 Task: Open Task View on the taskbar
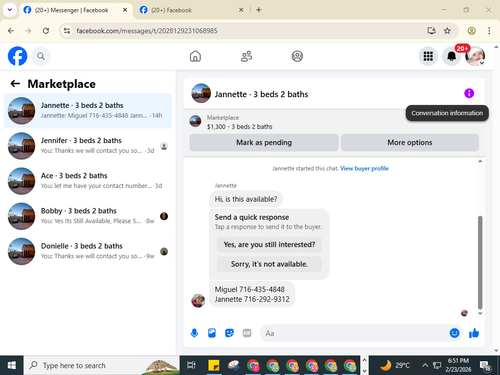point(191,365)
